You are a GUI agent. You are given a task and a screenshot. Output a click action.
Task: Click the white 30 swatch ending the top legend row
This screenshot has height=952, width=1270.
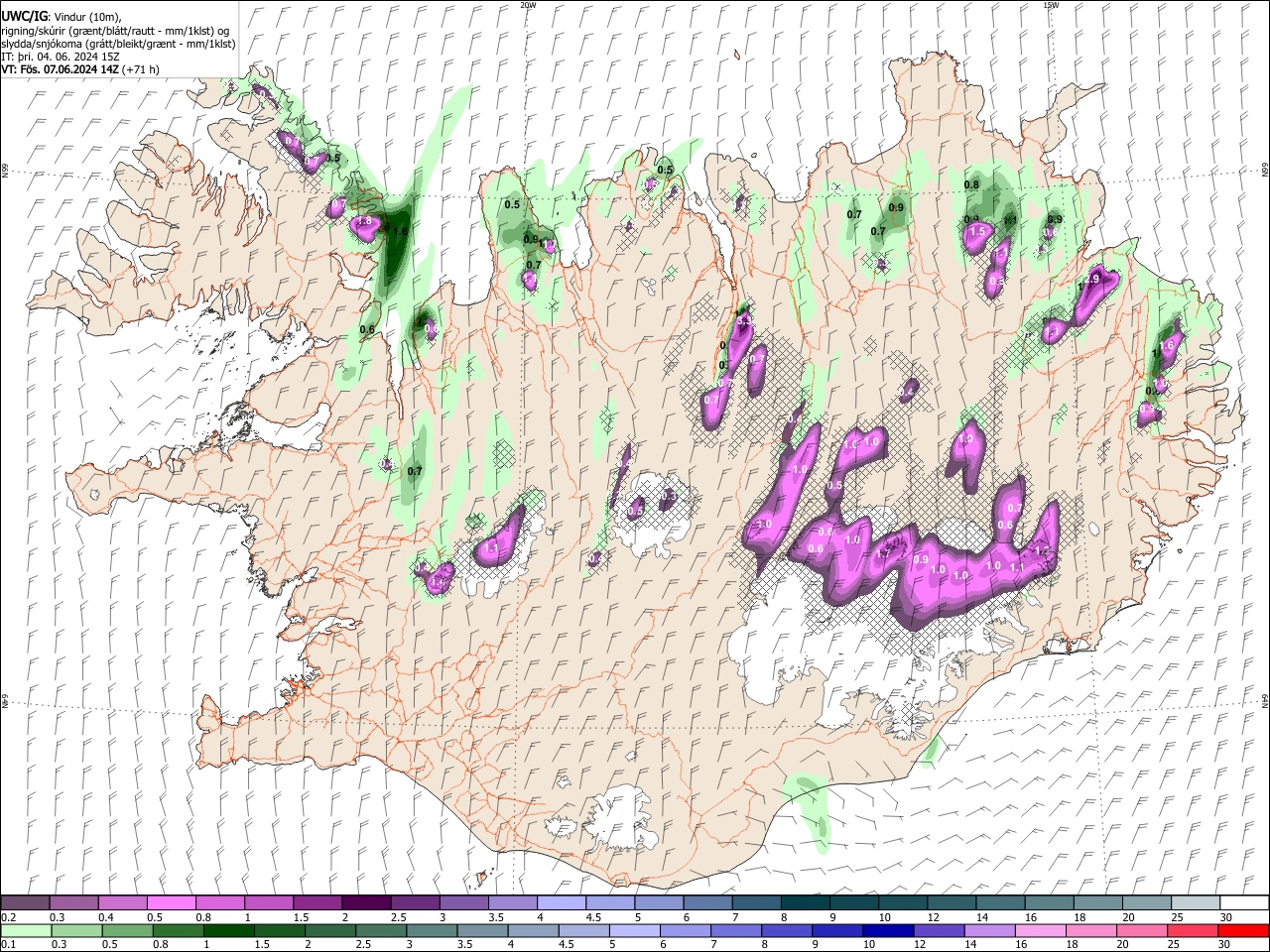[x=1244, y=902]
